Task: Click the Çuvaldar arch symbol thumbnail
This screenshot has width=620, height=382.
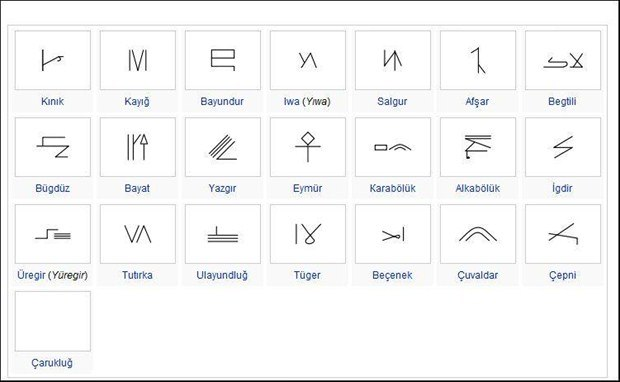Action: [478, 234]
